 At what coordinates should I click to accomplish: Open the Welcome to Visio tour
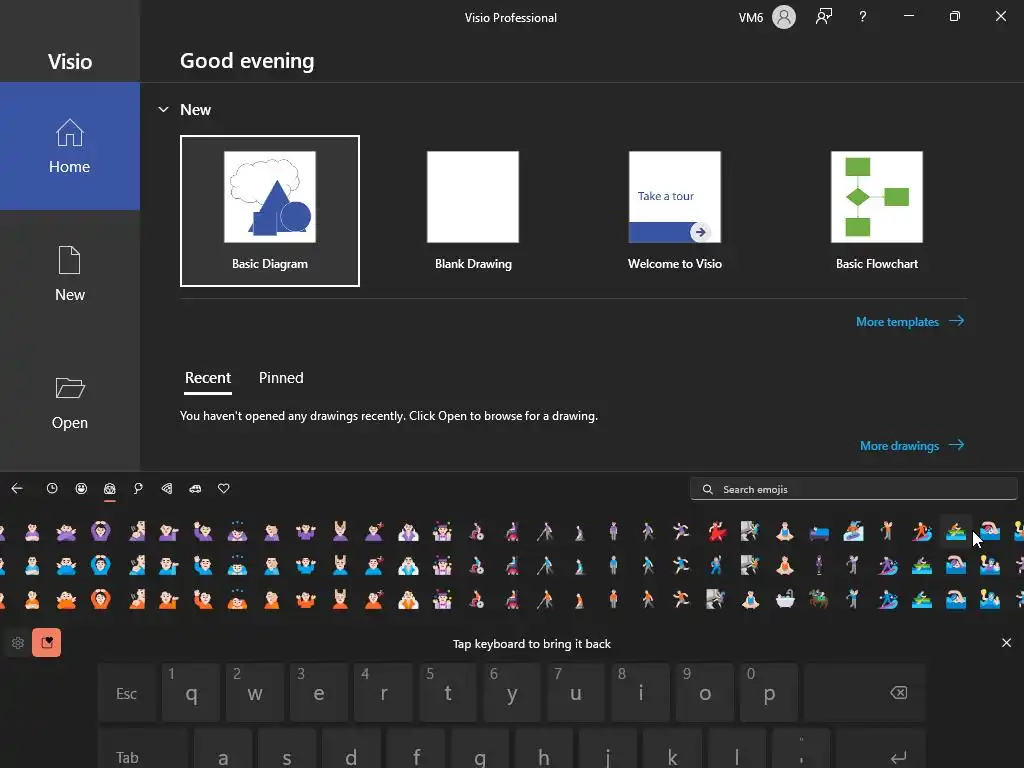(675, 211)
